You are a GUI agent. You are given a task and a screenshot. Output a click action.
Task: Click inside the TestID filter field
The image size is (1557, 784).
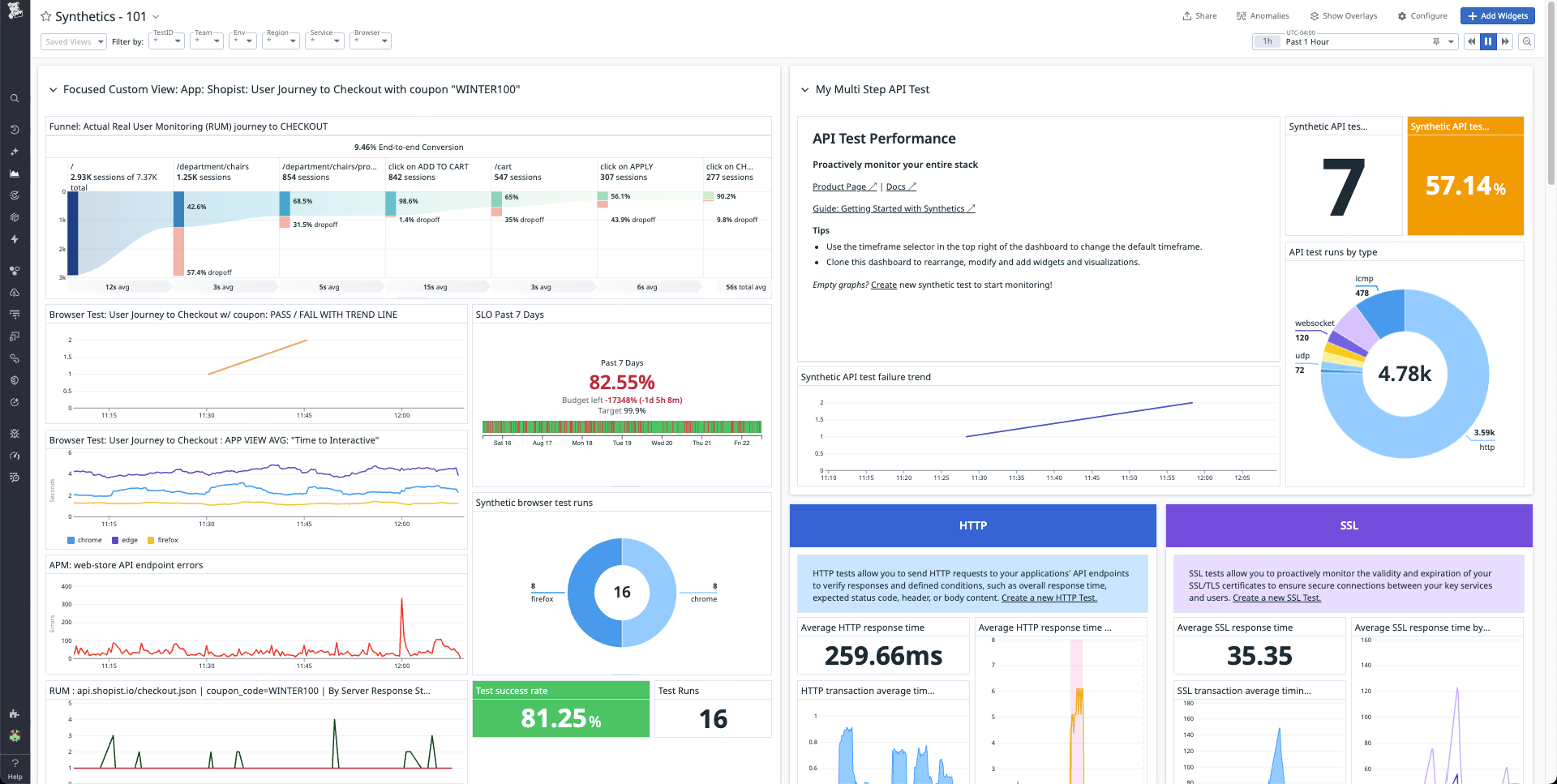166,41
